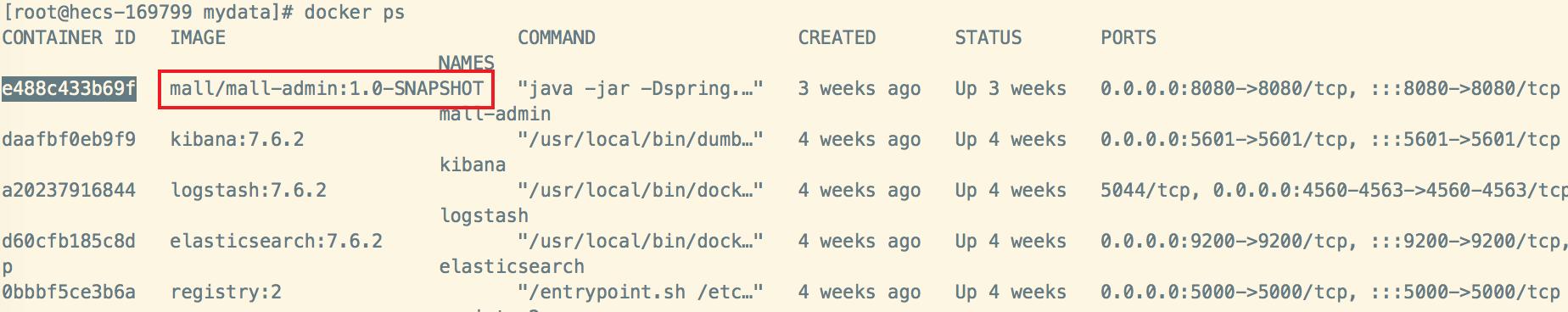Click container ID d60cfb185c8d
This screenshot has height=312, width=1568.
point(69,242)
